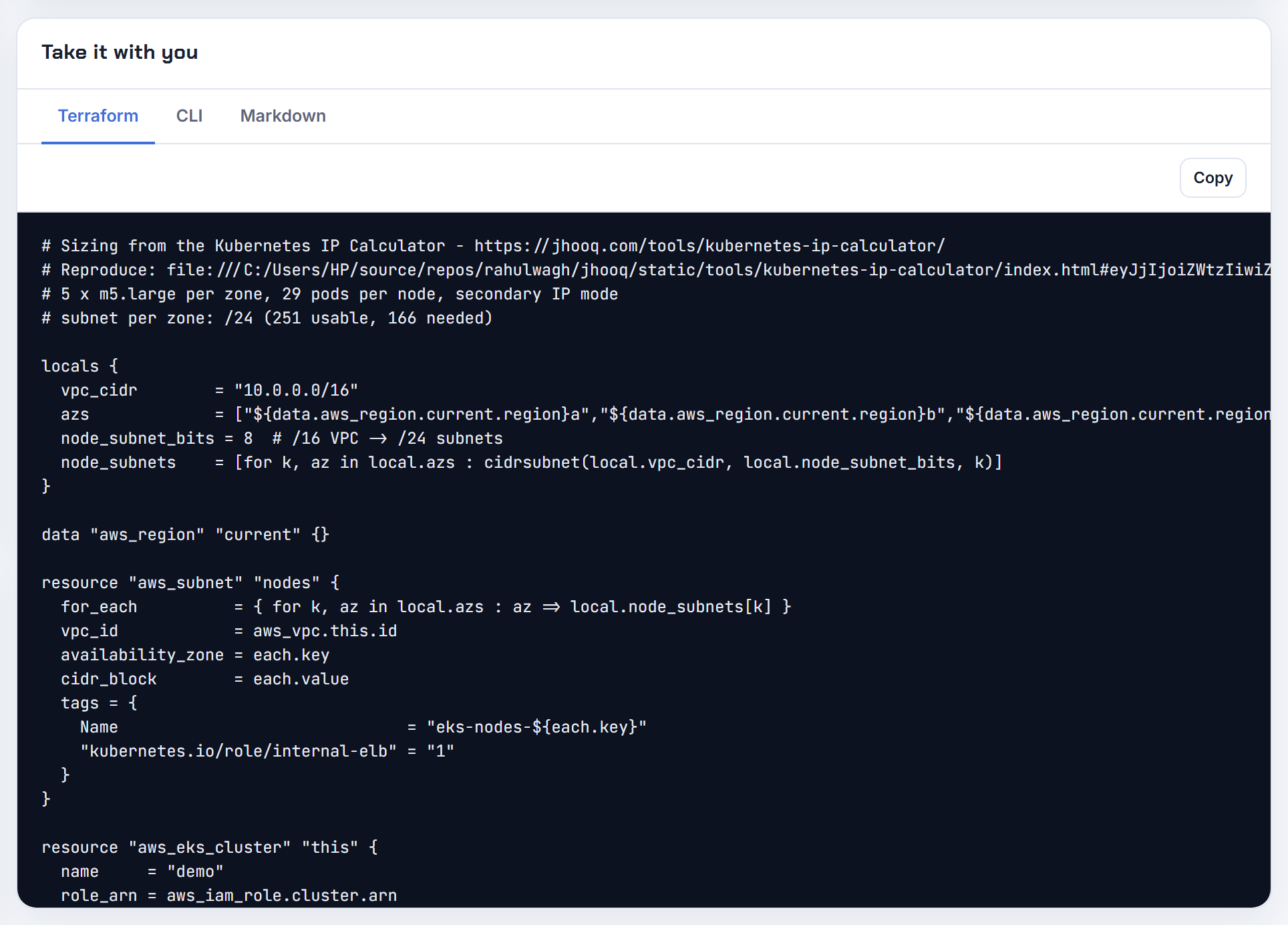Click the 'name = "demo"' line
Screen dimensions: 1288x925
click(142, 872)
